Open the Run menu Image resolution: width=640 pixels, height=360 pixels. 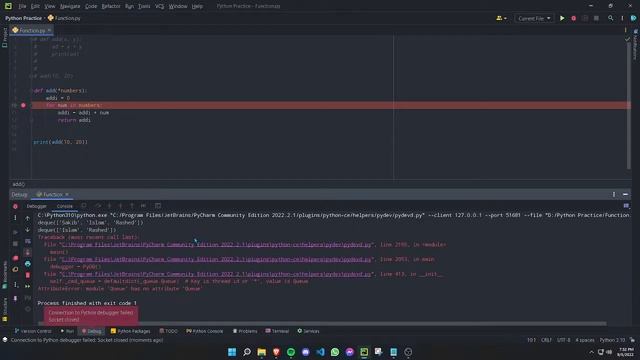pos(129,6)
